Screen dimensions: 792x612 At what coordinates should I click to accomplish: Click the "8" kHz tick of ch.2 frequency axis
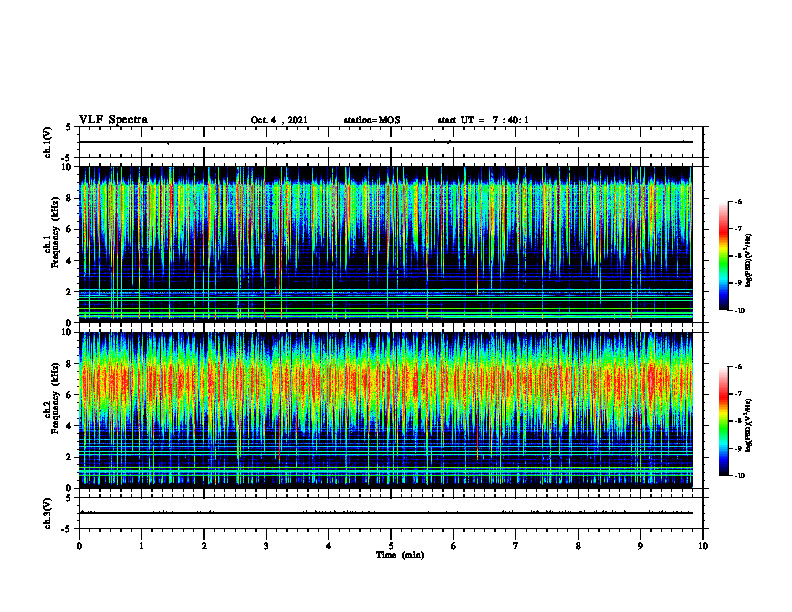[x=70, y=364]
